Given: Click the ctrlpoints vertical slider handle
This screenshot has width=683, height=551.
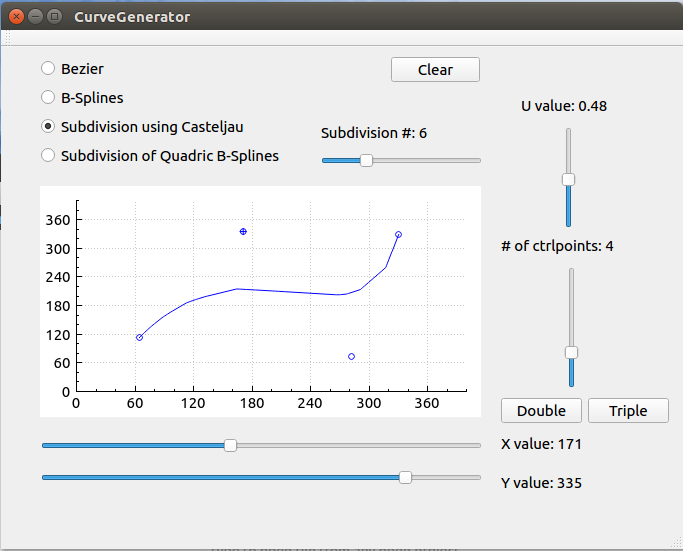Looking at the screenshot, I should pyautogui.click(x=571, y=352).
